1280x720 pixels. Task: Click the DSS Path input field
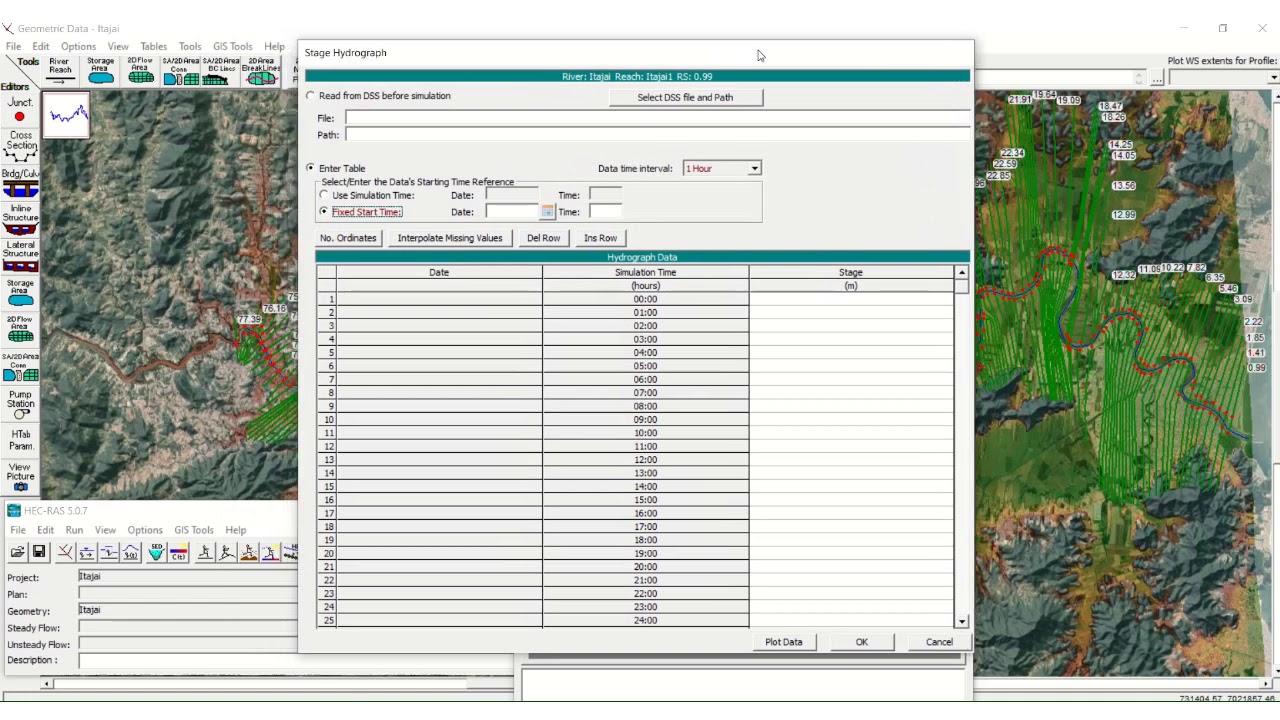657,135
